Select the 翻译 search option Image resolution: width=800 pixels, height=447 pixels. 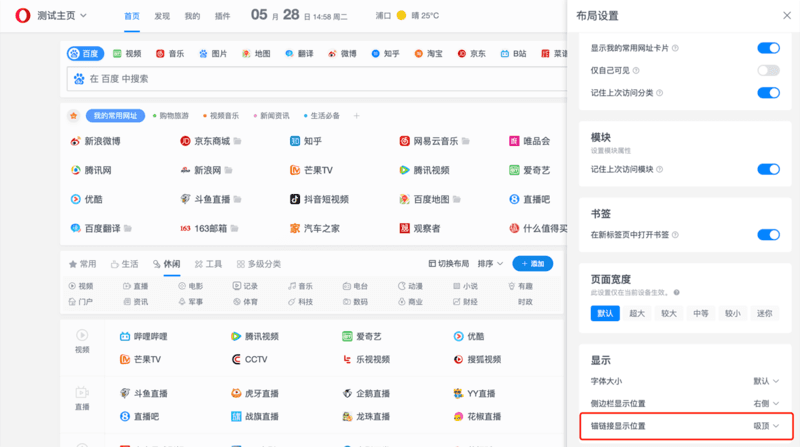click(x=299, y=54)
